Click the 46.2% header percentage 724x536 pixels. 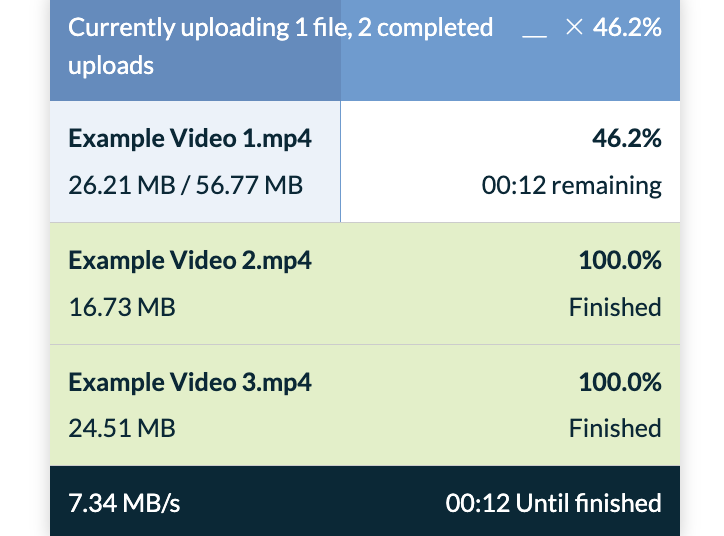tap(627, 27)
